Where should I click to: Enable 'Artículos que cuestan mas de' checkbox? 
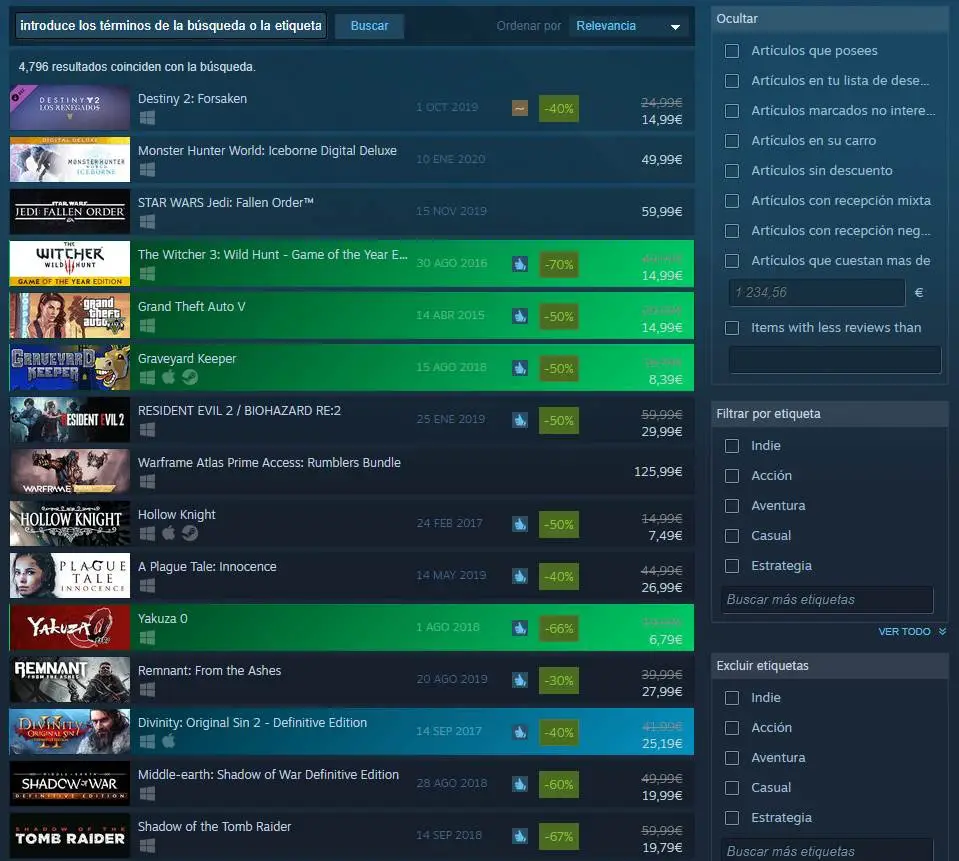tap(731, 261)
